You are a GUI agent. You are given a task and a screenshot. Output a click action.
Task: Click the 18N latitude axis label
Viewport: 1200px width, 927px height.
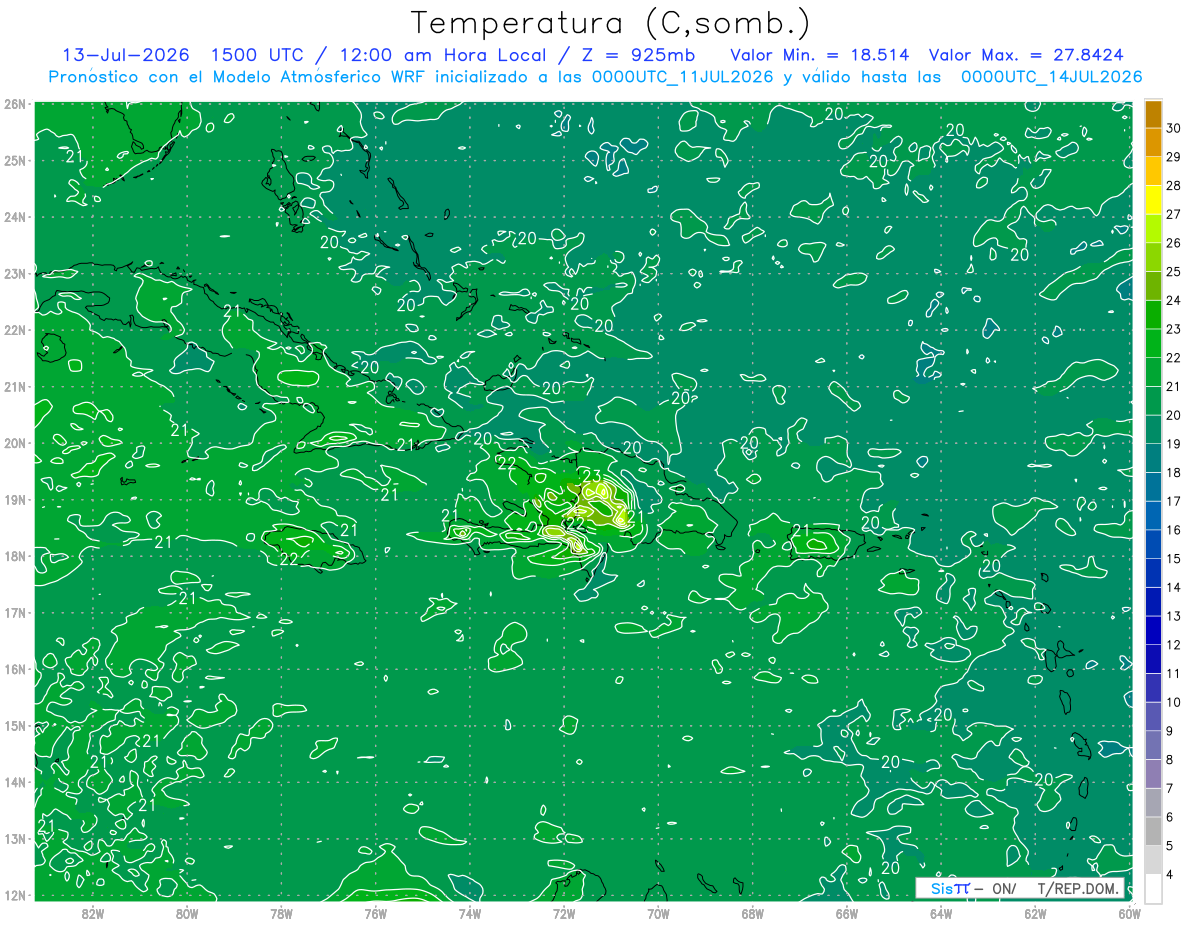point(14,556)
